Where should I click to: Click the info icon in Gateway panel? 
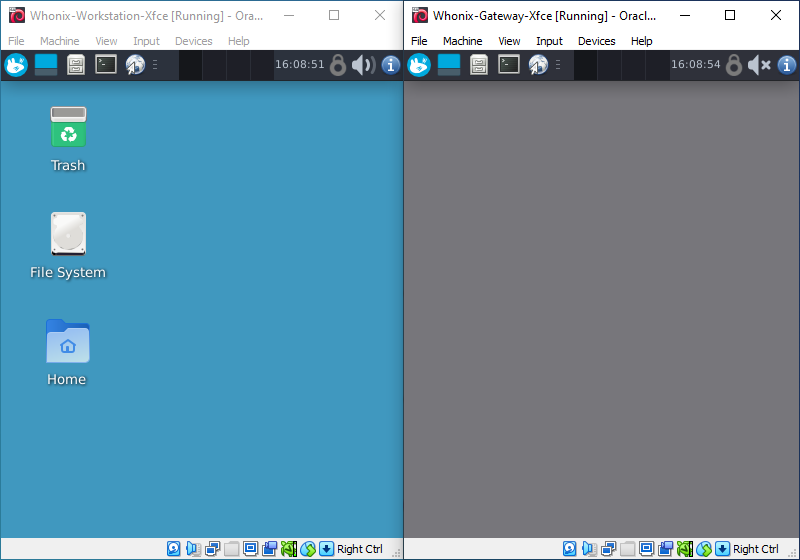787,65
